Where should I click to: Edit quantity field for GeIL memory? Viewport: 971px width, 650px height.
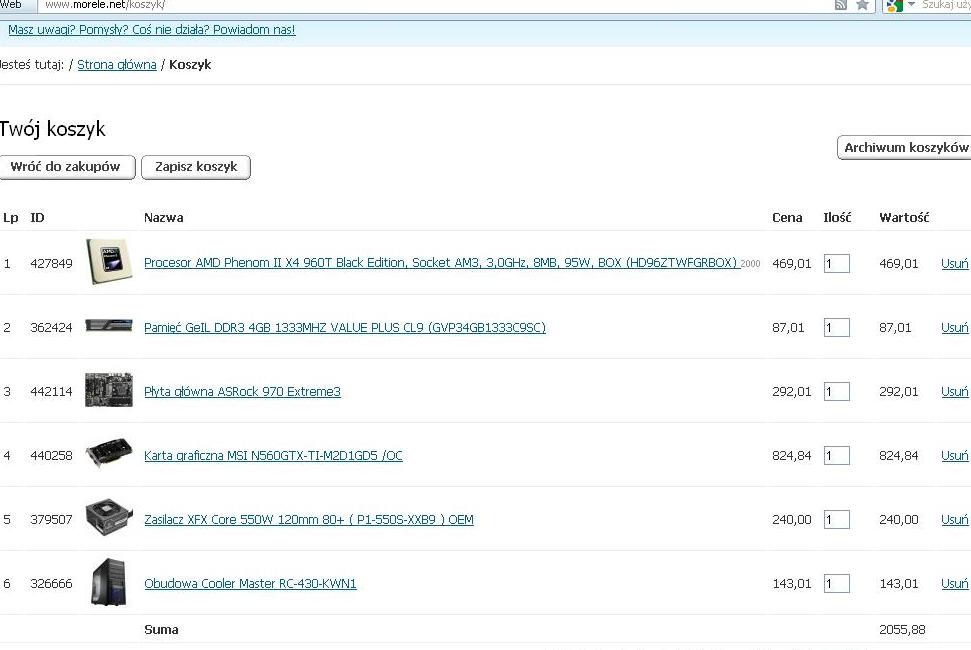pos(836,327)
